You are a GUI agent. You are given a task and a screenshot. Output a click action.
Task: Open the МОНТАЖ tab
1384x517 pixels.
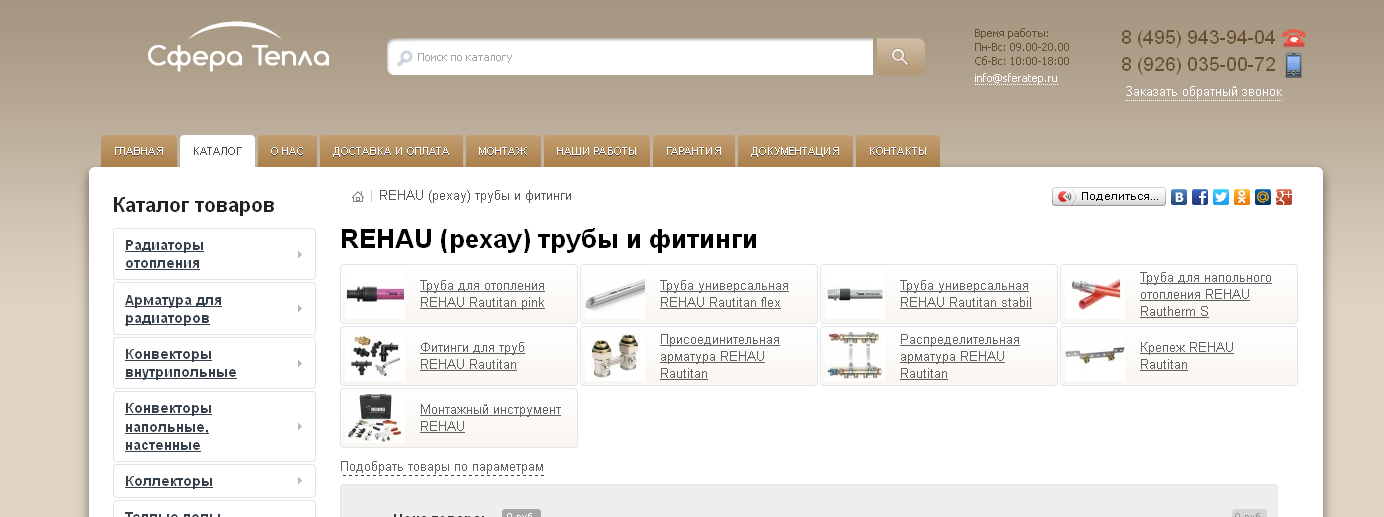503,151
